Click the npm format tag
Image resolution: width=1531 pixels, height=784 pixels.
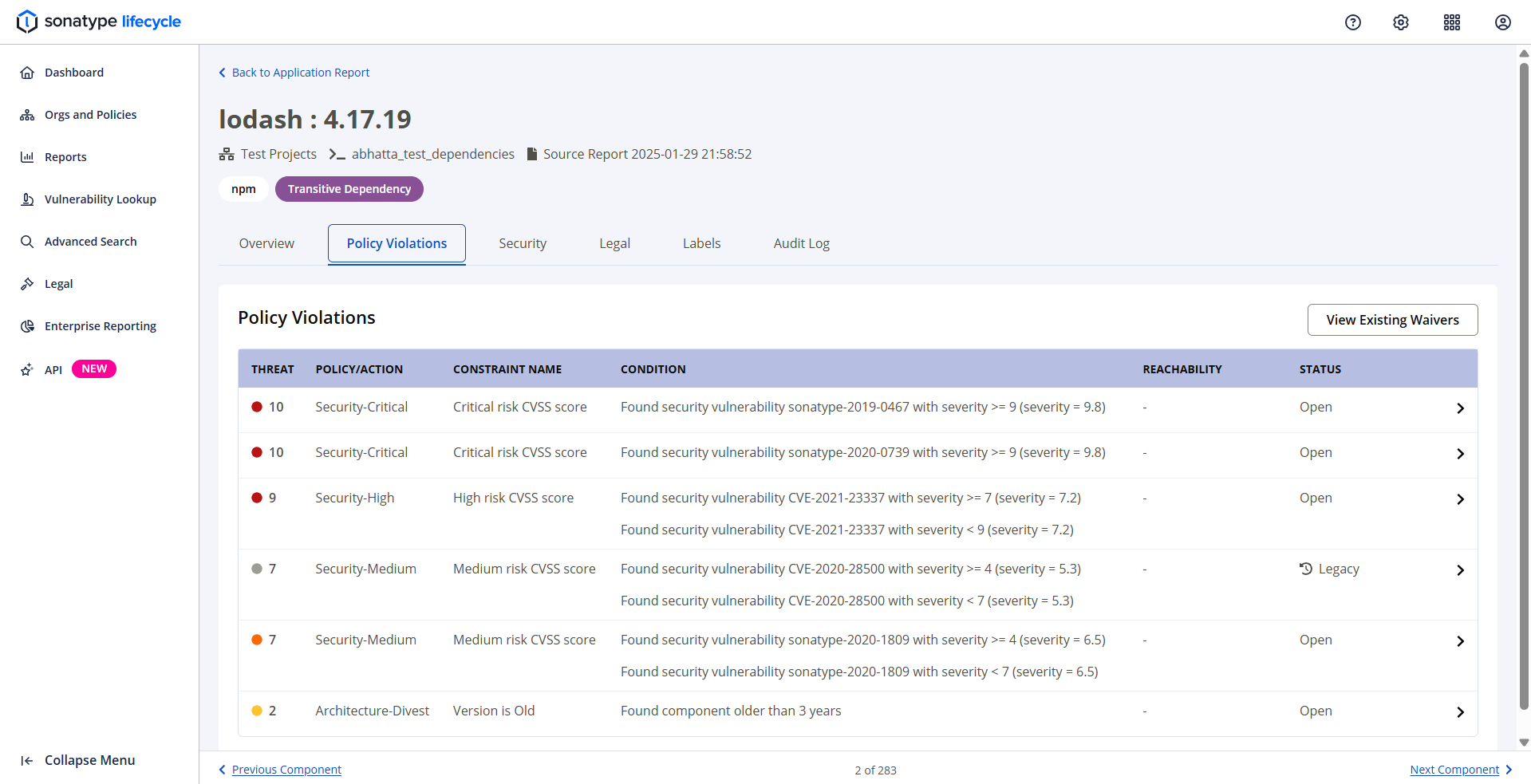[243, 189]
